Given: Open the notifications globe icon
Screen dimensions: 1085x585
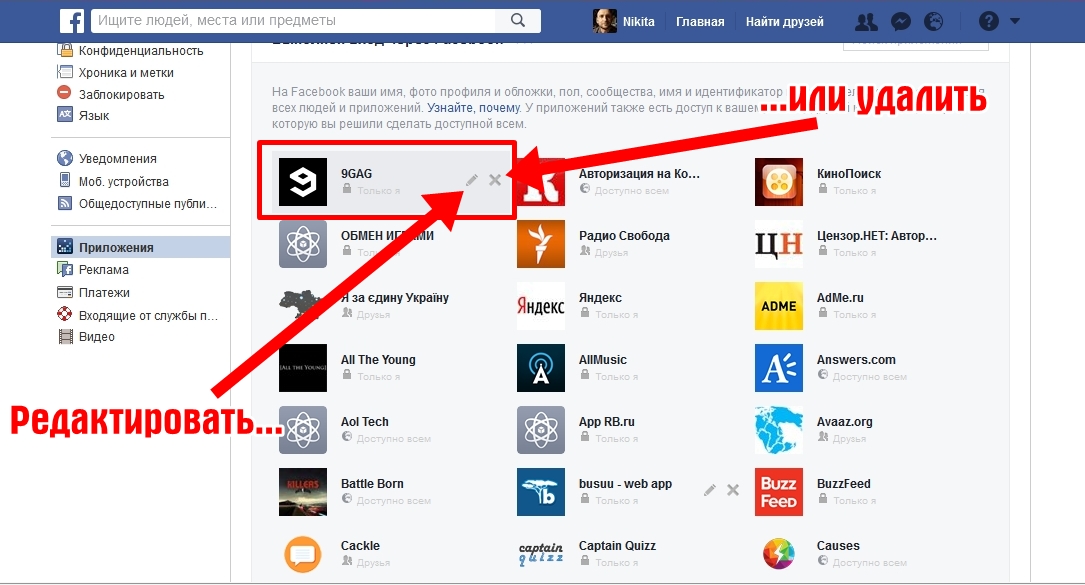Looking at the screenshot, I should 934,21.
